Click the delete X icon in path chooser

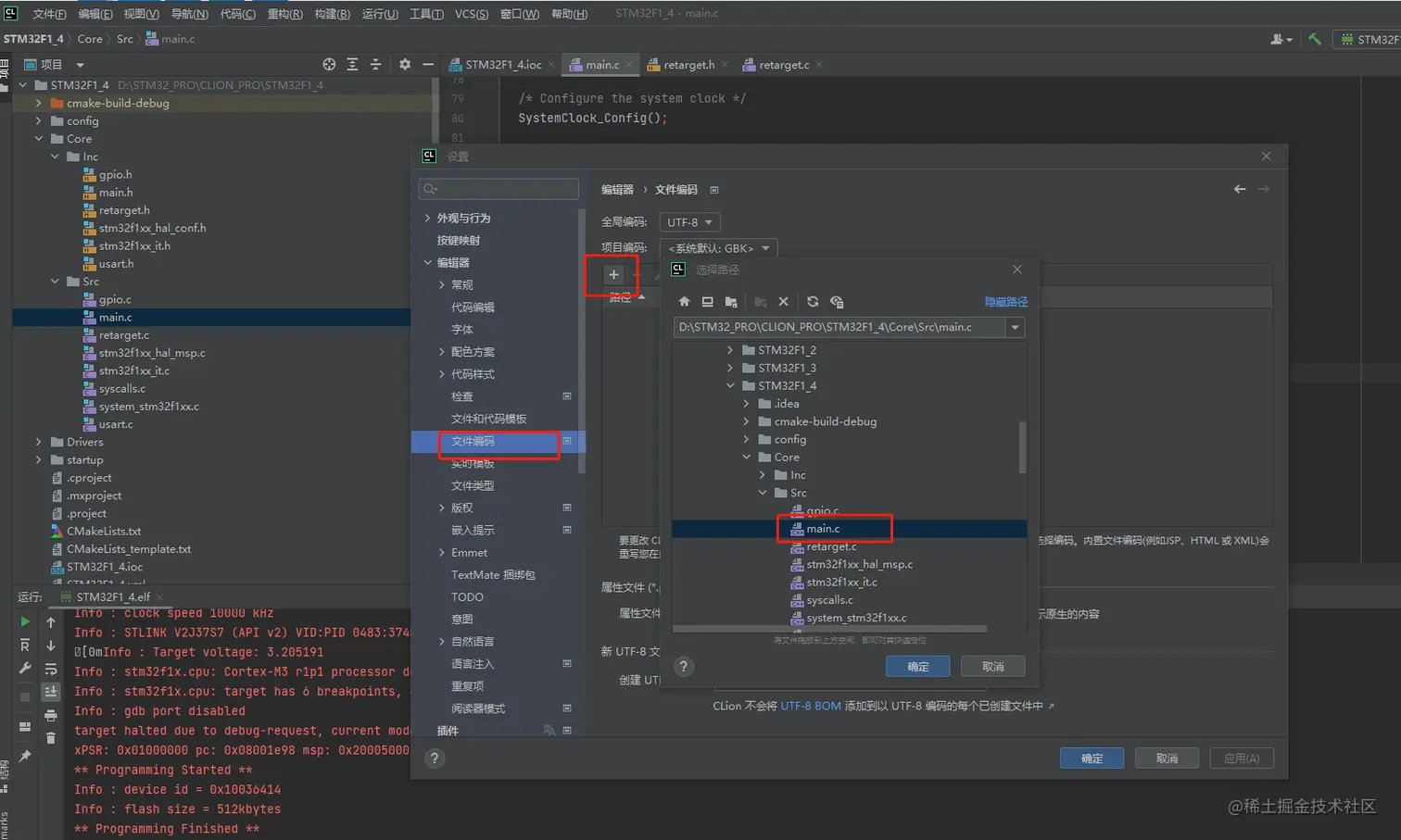pyautogui.click(x=784, y=302)
